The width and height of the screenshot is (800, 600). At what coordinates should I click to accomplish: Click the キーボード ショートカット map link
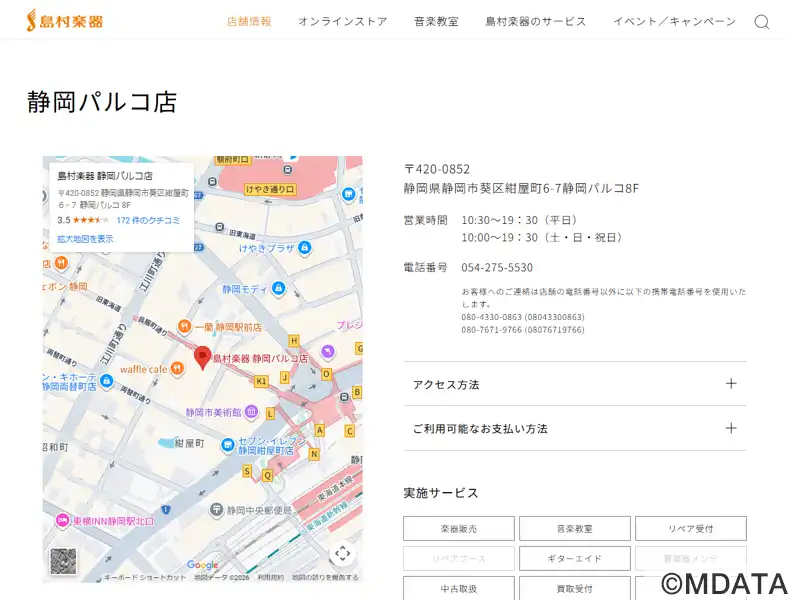145,577
